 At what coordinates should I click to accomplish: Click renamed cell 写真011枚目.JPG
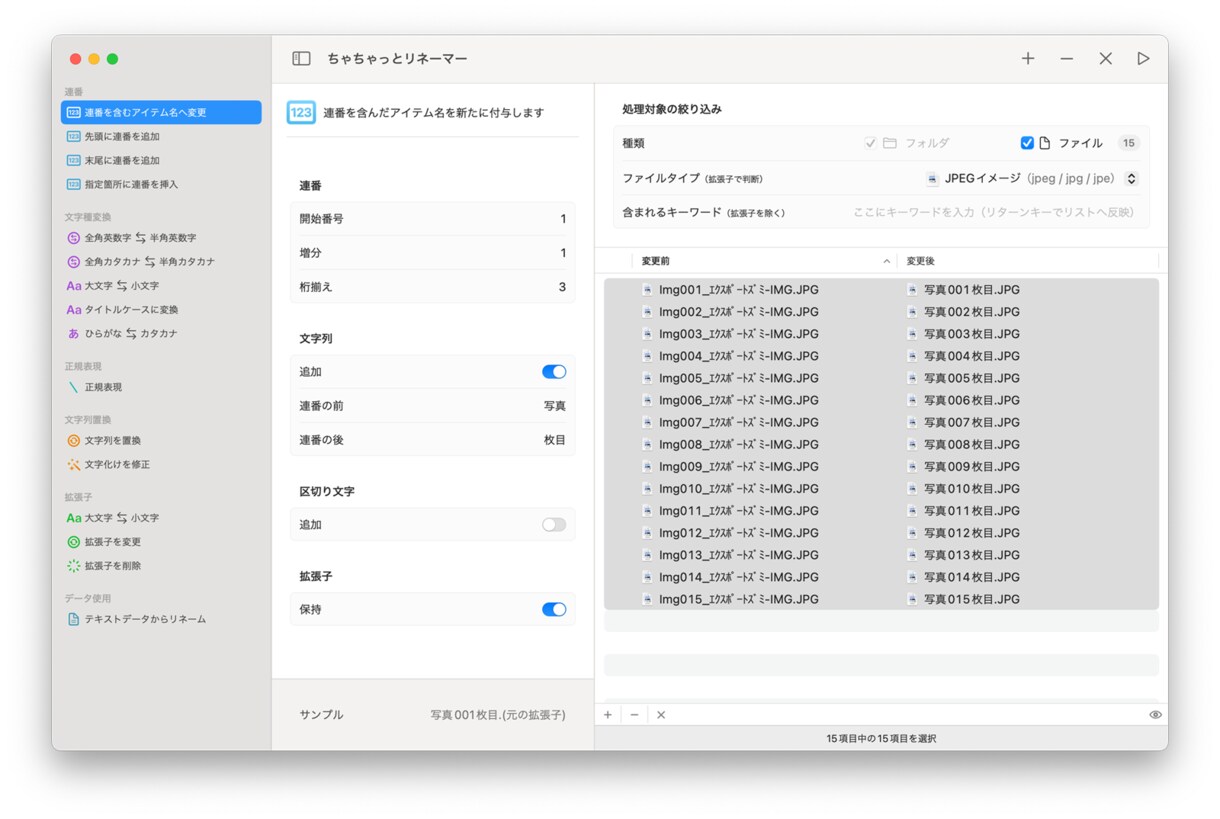point(972,511)
